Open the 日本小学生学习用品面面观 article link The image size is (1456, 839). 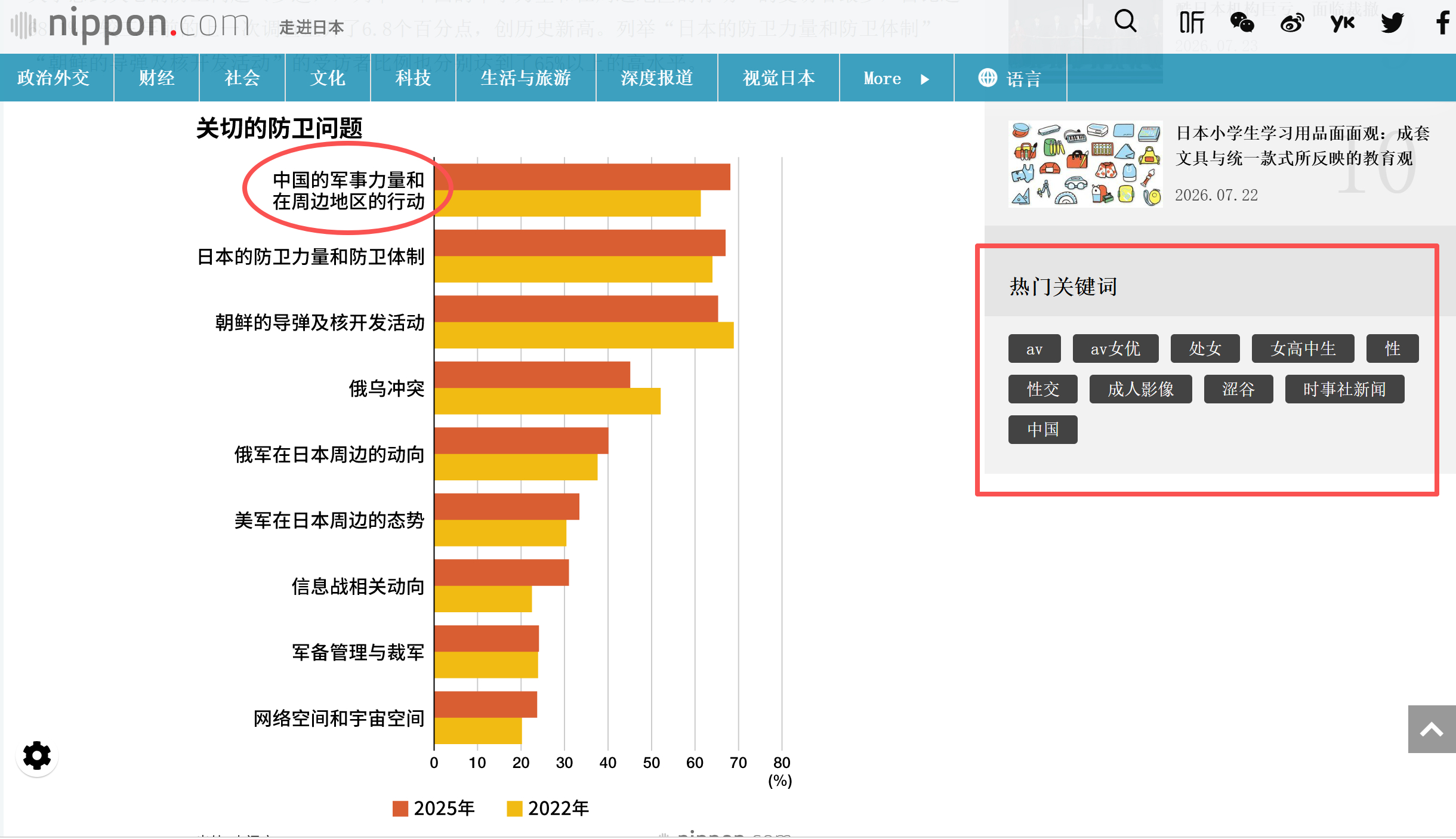click(1303, 146)
